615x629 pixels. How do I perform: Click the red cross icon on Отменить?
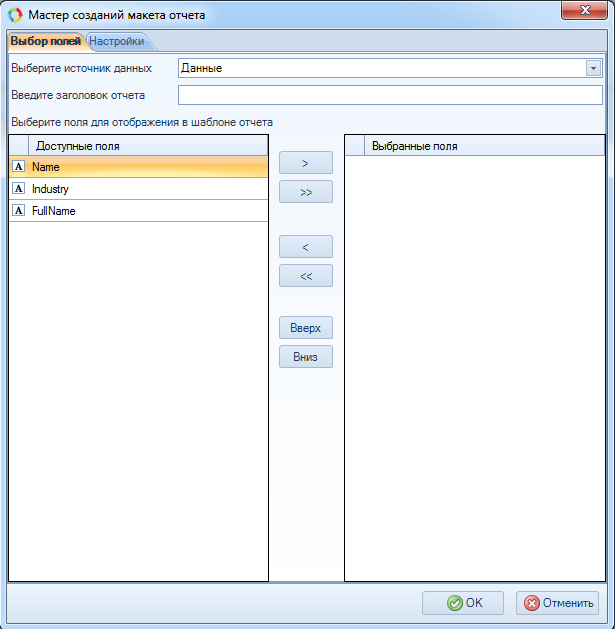click(x=532, y=603)
